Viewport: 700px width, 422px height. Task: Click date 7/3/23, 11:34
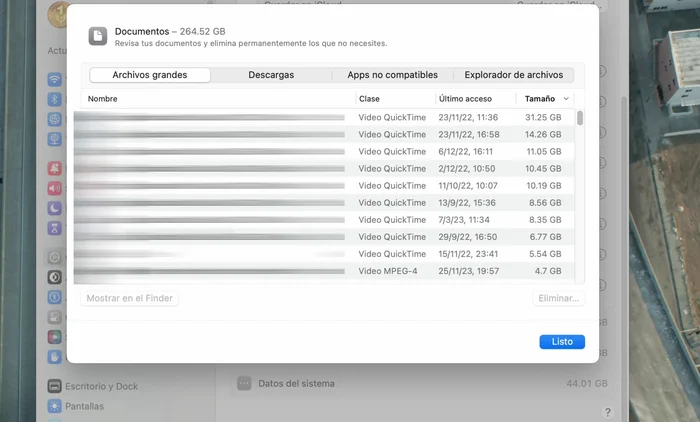click(464, 220)
